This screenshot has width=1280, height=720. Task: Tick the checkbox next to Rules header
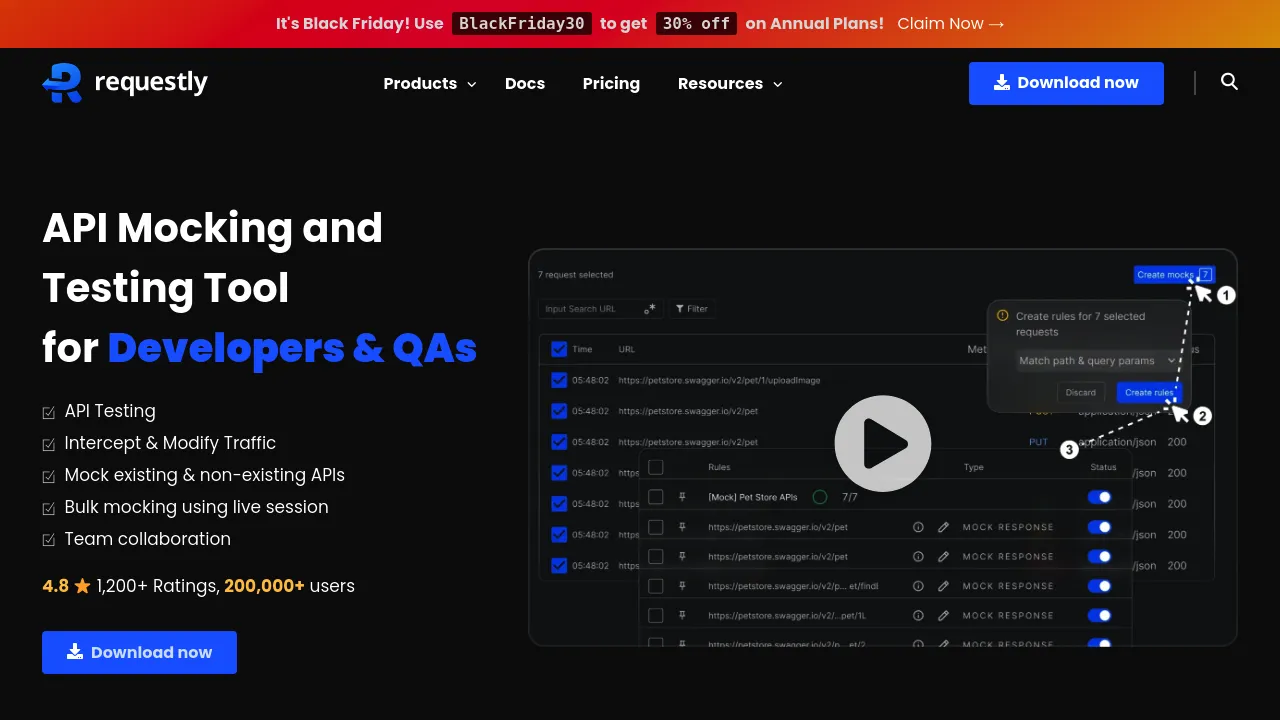[x=656, y=467]
